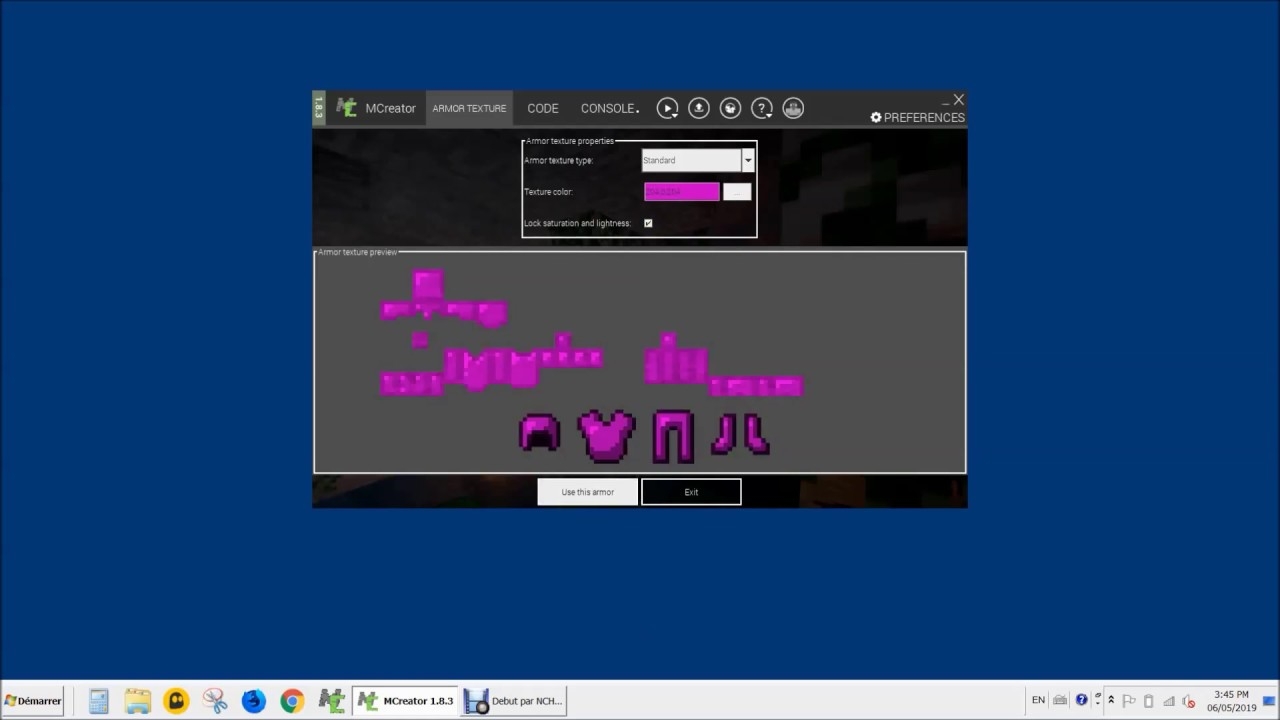The width and height of the screenshot is (1280, 720).
Task: Launch Firefox from the taskbar
Action: click(x=253, y=701)
